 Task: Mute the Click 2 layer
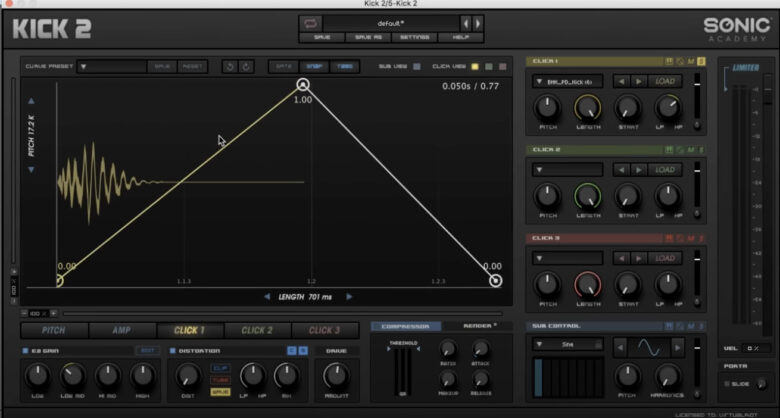(x=691, y=150)
